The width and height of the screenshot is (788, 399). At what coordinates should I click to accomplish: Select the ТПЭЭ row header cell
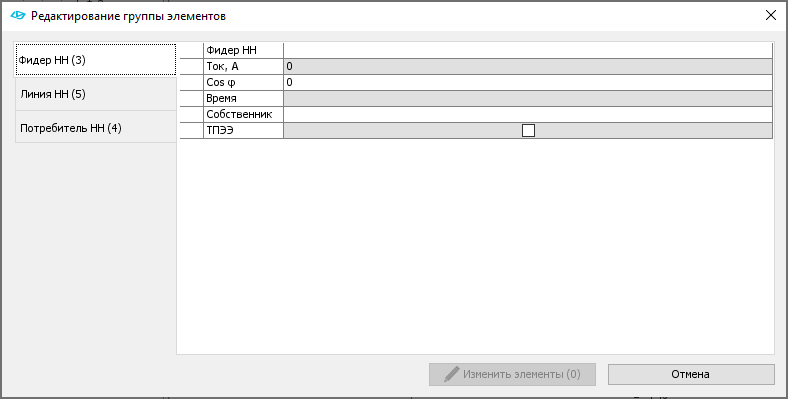click(x=191, y=131)
